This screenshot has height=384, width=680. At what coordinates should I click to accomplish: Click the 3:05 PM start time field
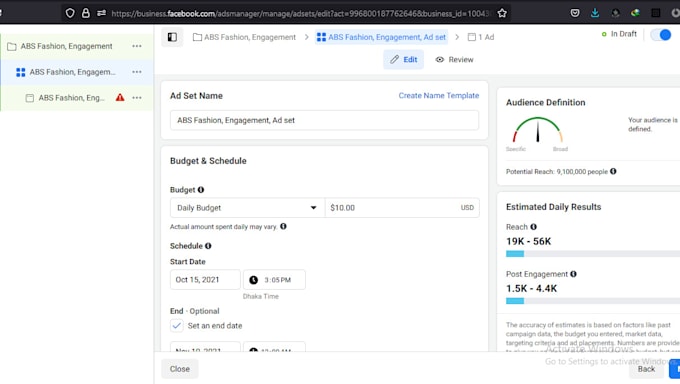point(274,279)
